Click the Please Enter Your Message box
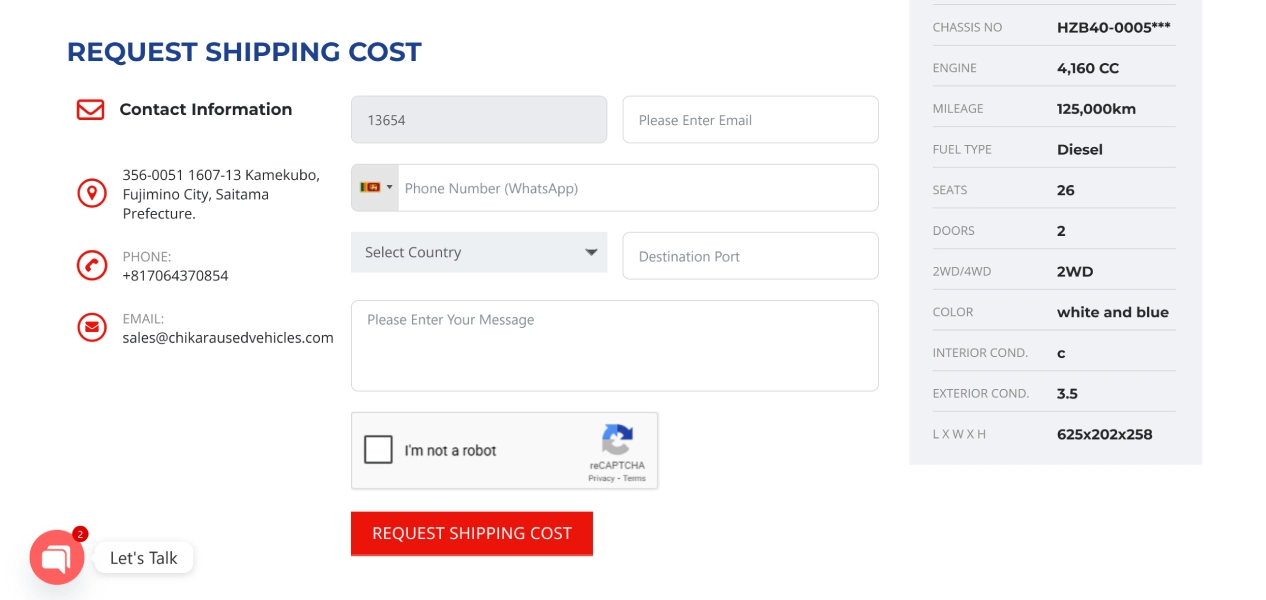This screenshot has height=600, width=1266. point(614,345)
